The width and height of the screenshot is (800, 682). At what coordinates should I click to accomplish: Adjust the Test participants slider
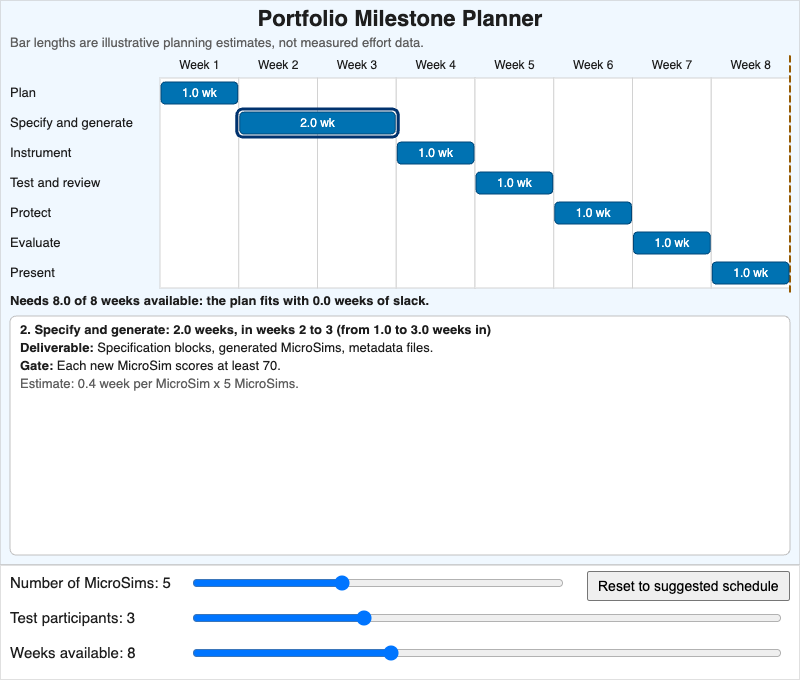487,618
